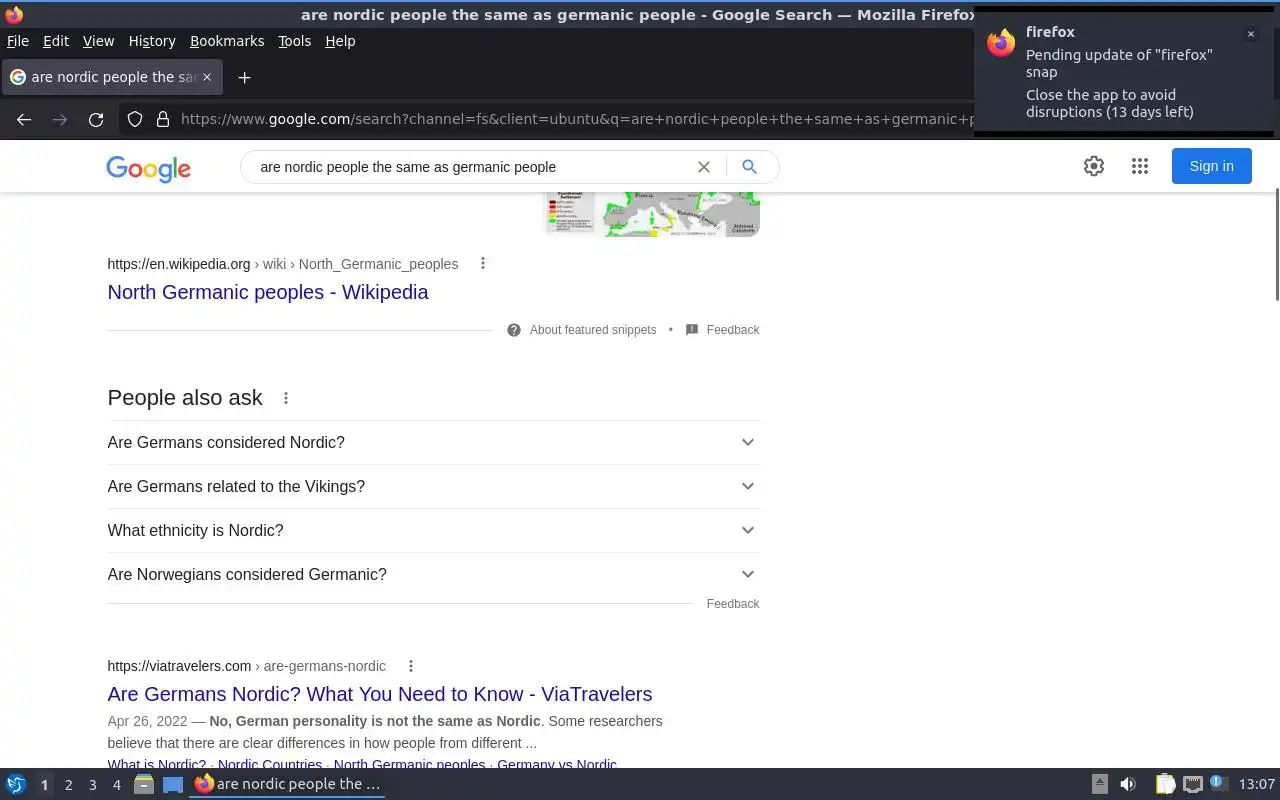Viewport: 1280px width, 800px height.
Task: Click the clipboard tray icon
Action: tap(1165, 785)
